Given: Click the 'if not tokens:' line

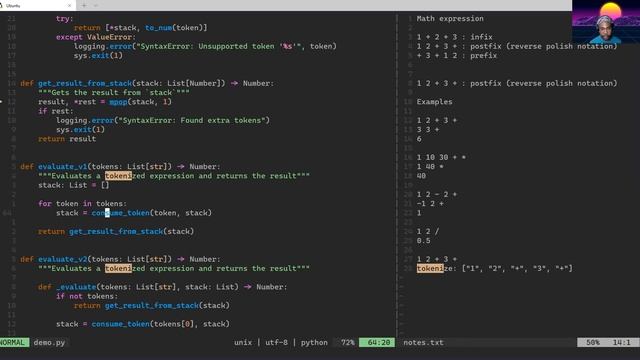Looking at the screenshot, I should tap(87, 296).
